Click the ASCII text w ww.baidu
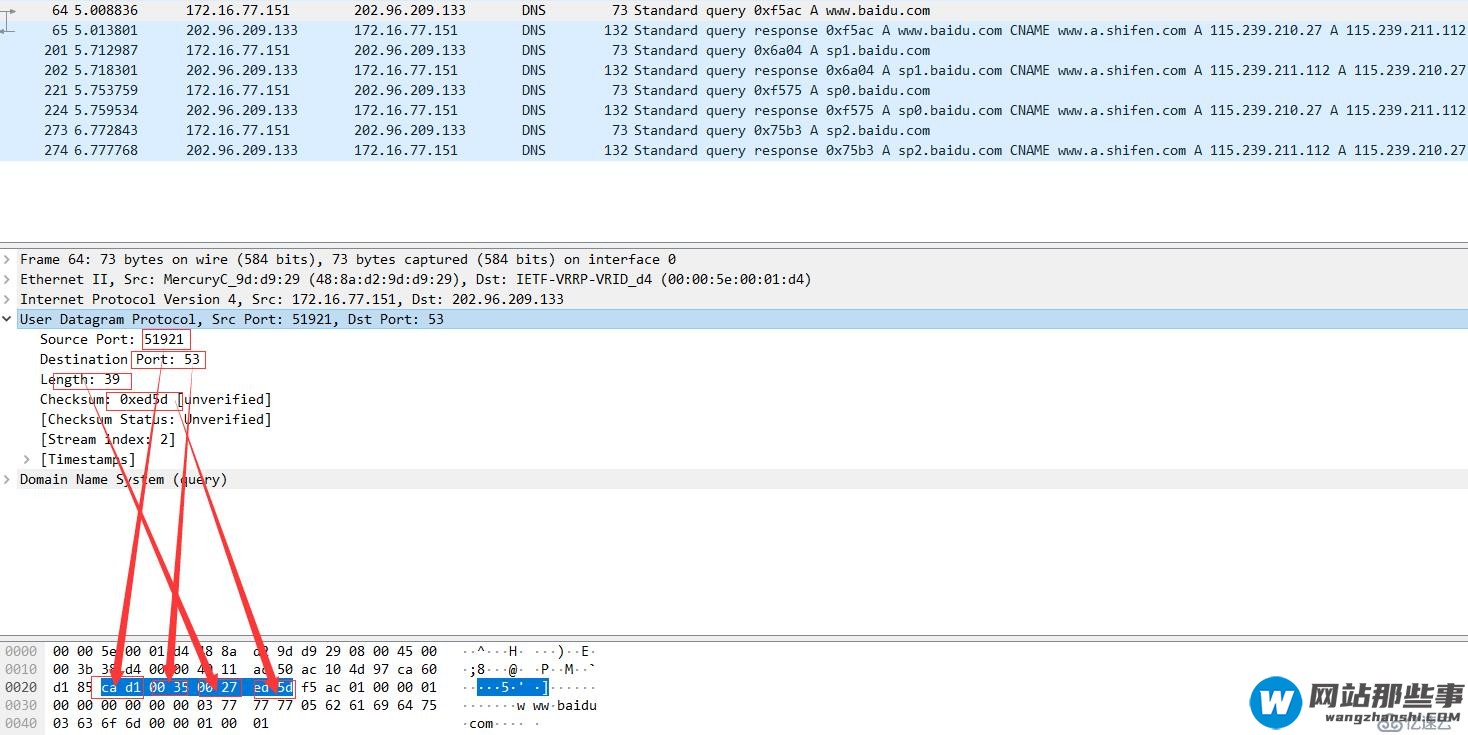 coord(557,705)
